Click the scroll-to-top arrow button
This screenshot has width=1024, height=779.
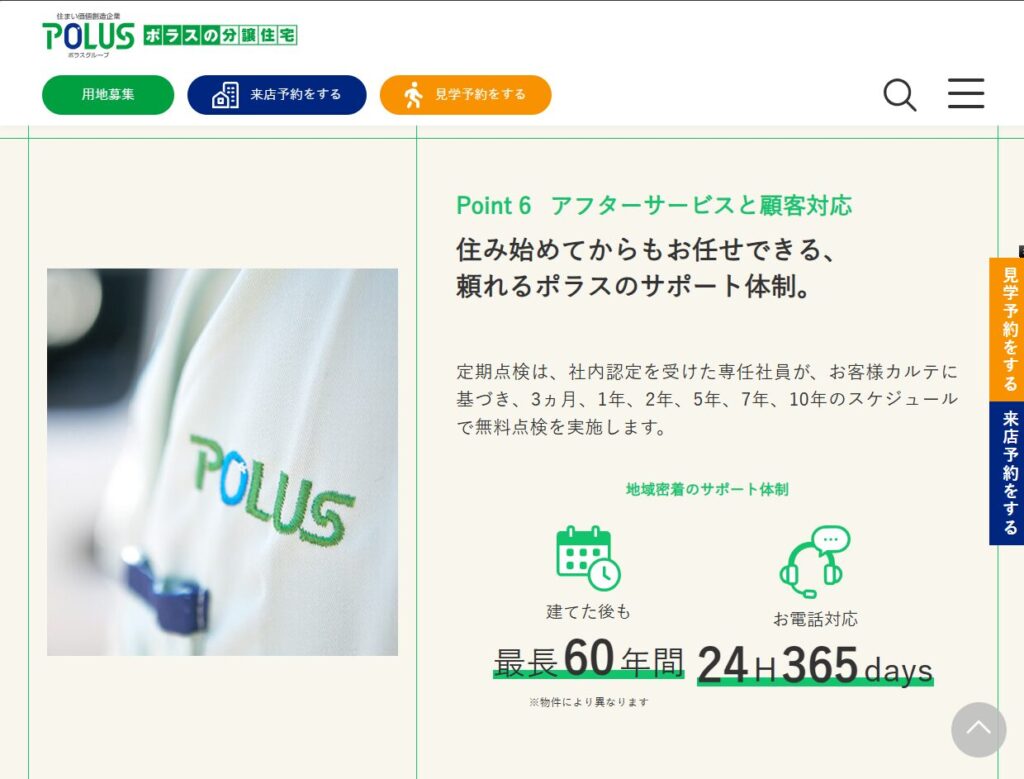point(978,729)
